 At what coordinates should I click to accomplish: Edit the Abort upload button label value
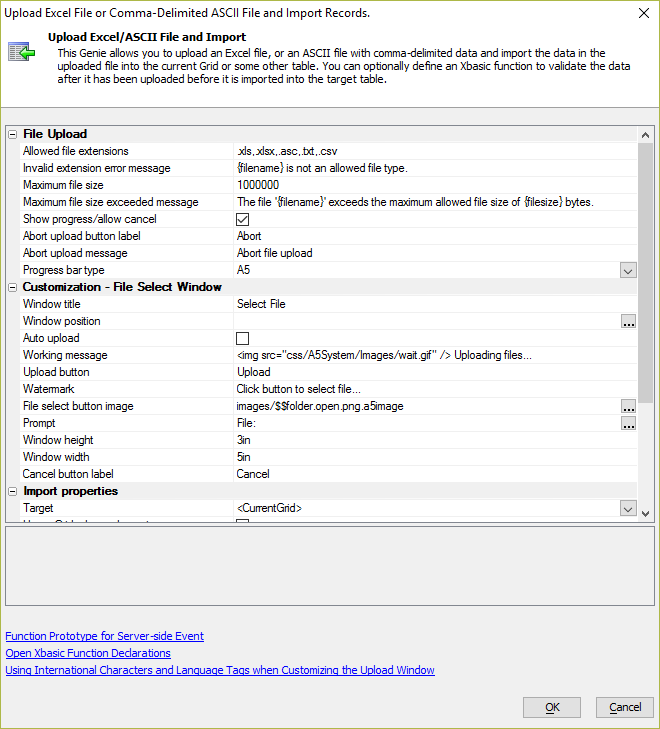point(436,236)
